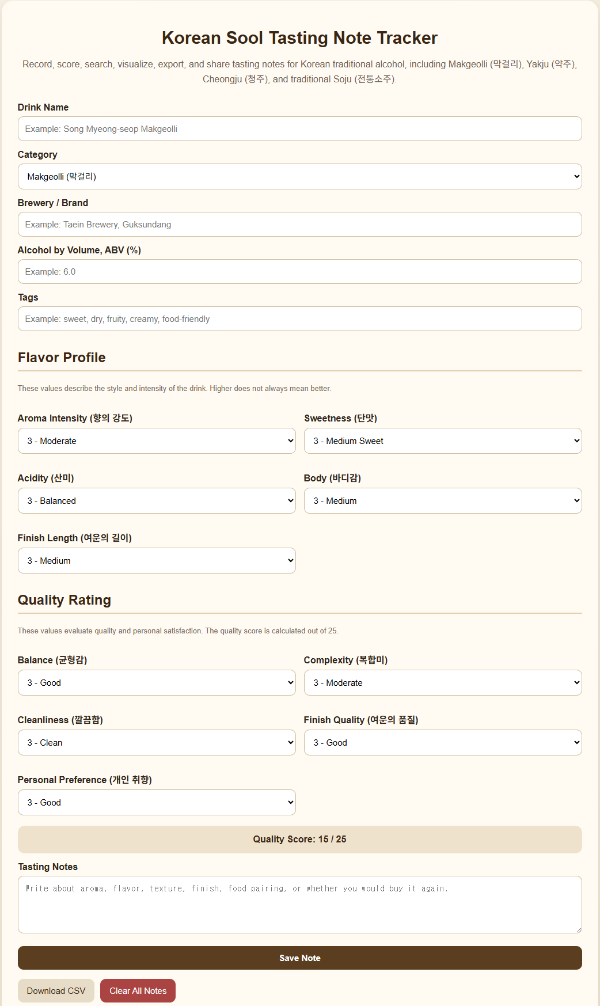Open the Complexity dropdown
The width and height of the screenshot is (600, 1006).
pyautogui.click(x=443, y=682)
